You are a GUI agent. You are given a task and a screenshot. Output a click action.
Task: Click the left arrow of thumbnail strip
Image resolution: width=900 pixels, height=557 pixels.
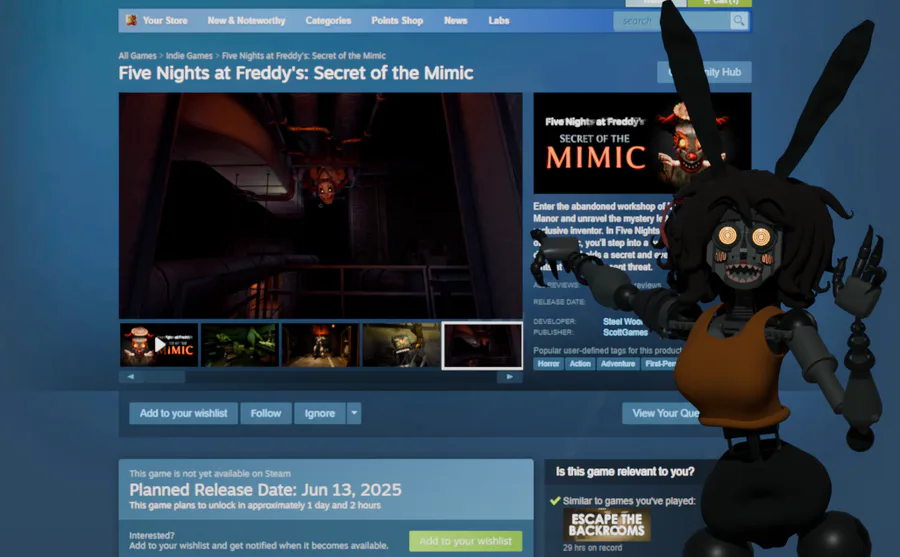tap(131, 377)
